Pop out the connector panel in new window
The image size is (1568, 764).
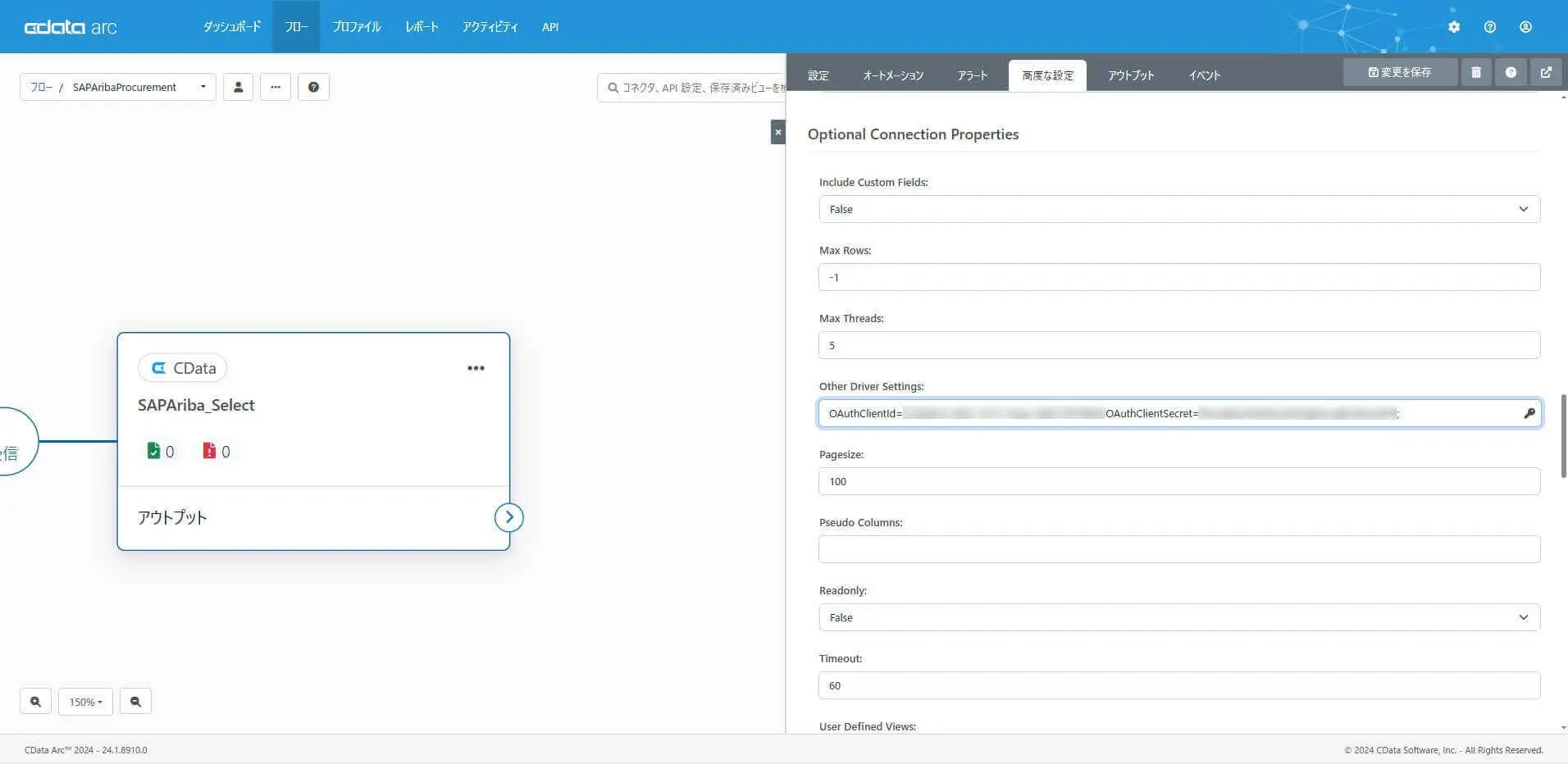click(1546, 72)
